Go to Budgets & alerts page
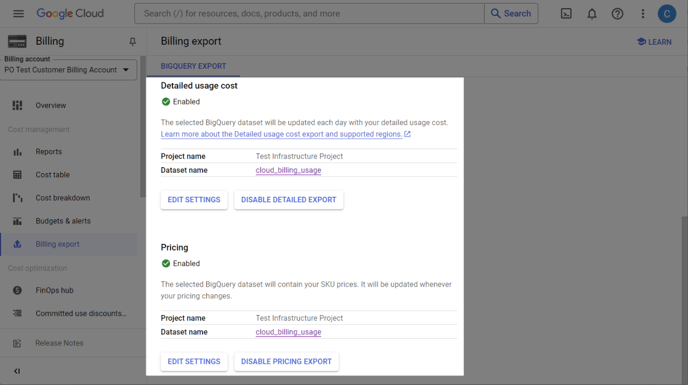688x385 pixels. point(63,221)
